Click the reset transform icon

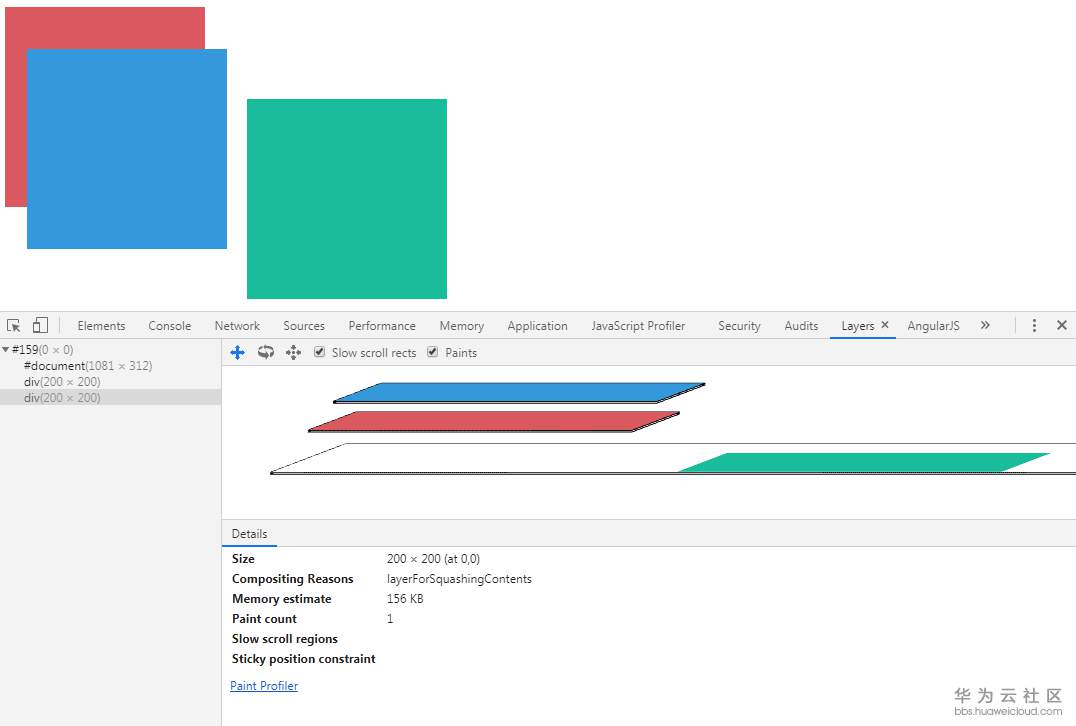click(x=293, y=353)
